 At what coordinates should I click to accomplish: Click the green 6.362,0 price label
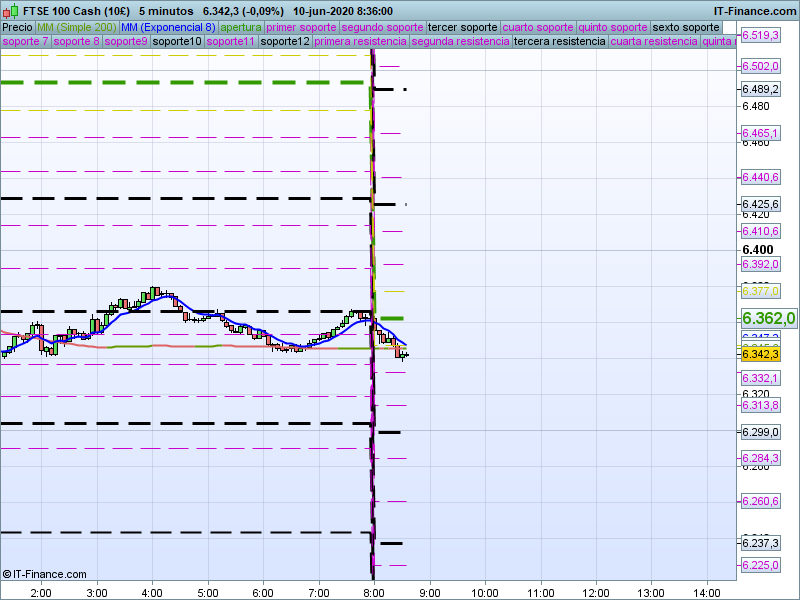click(767, 318)
